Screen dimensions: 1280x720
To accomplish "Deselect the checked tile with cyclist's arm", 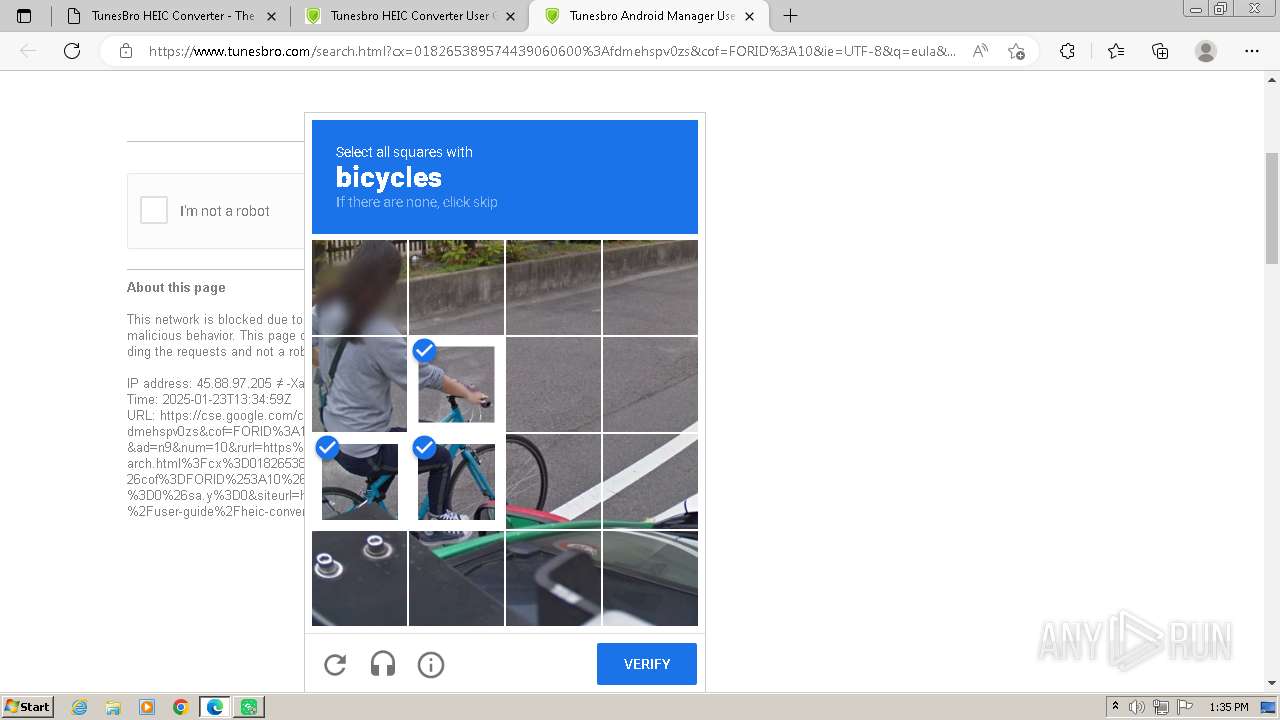I will click(456, 384).
